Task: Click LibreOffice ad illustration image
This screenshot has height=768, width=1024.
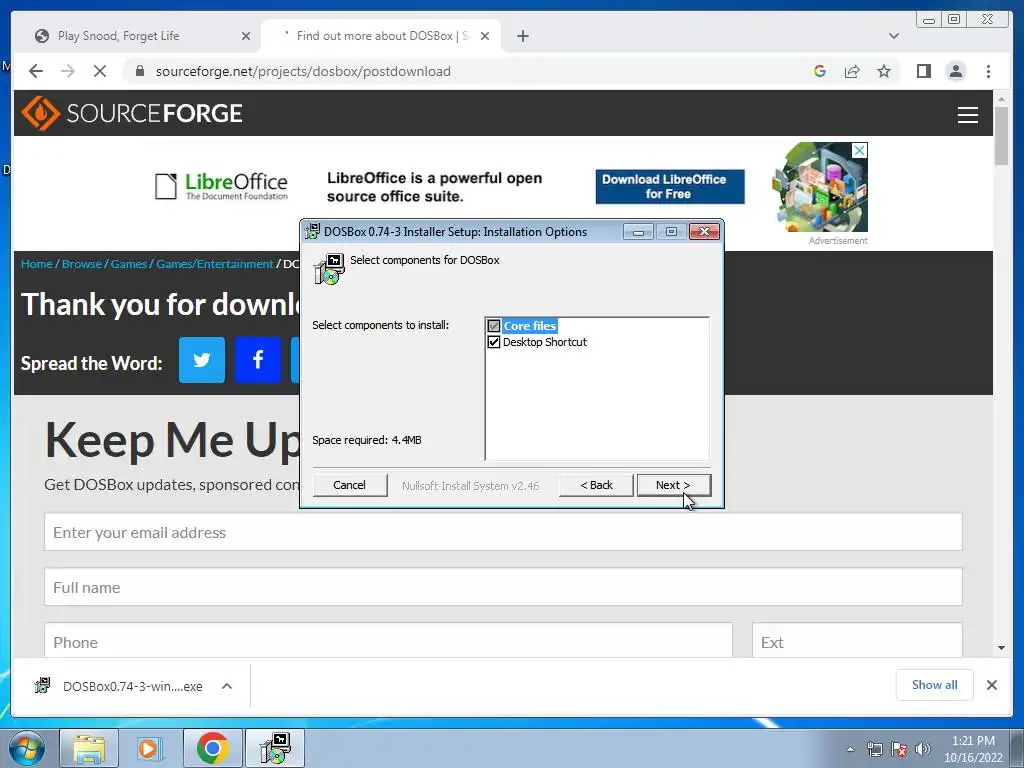Action: 820,187
